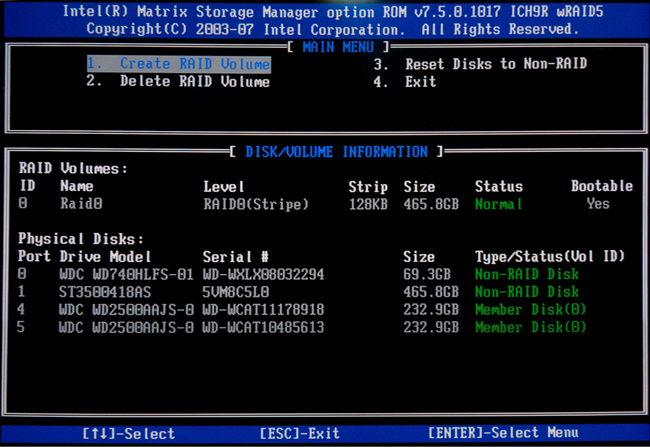This screenshot has height=447, width=650.
Task: Click the Bootable column header
Action: click(602, 186)
